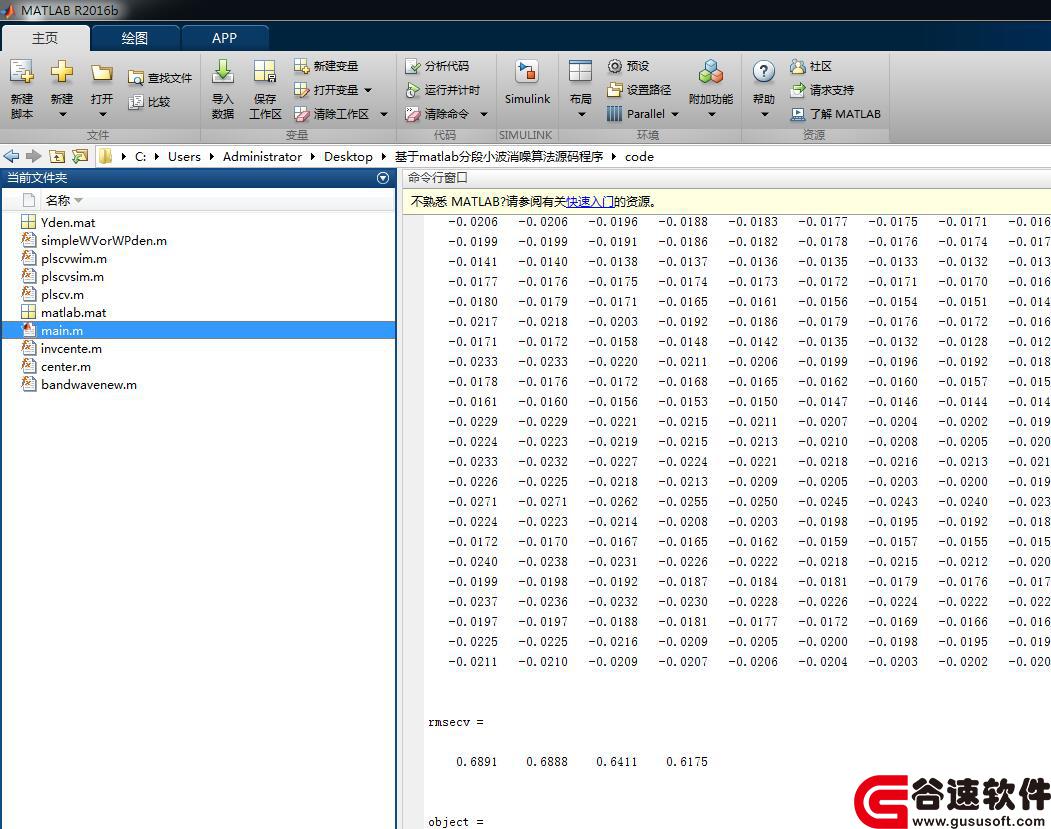Click Run and Time (运行并计时)
The height and width of the screenshot is (829, 1051).
coord(442,90)
